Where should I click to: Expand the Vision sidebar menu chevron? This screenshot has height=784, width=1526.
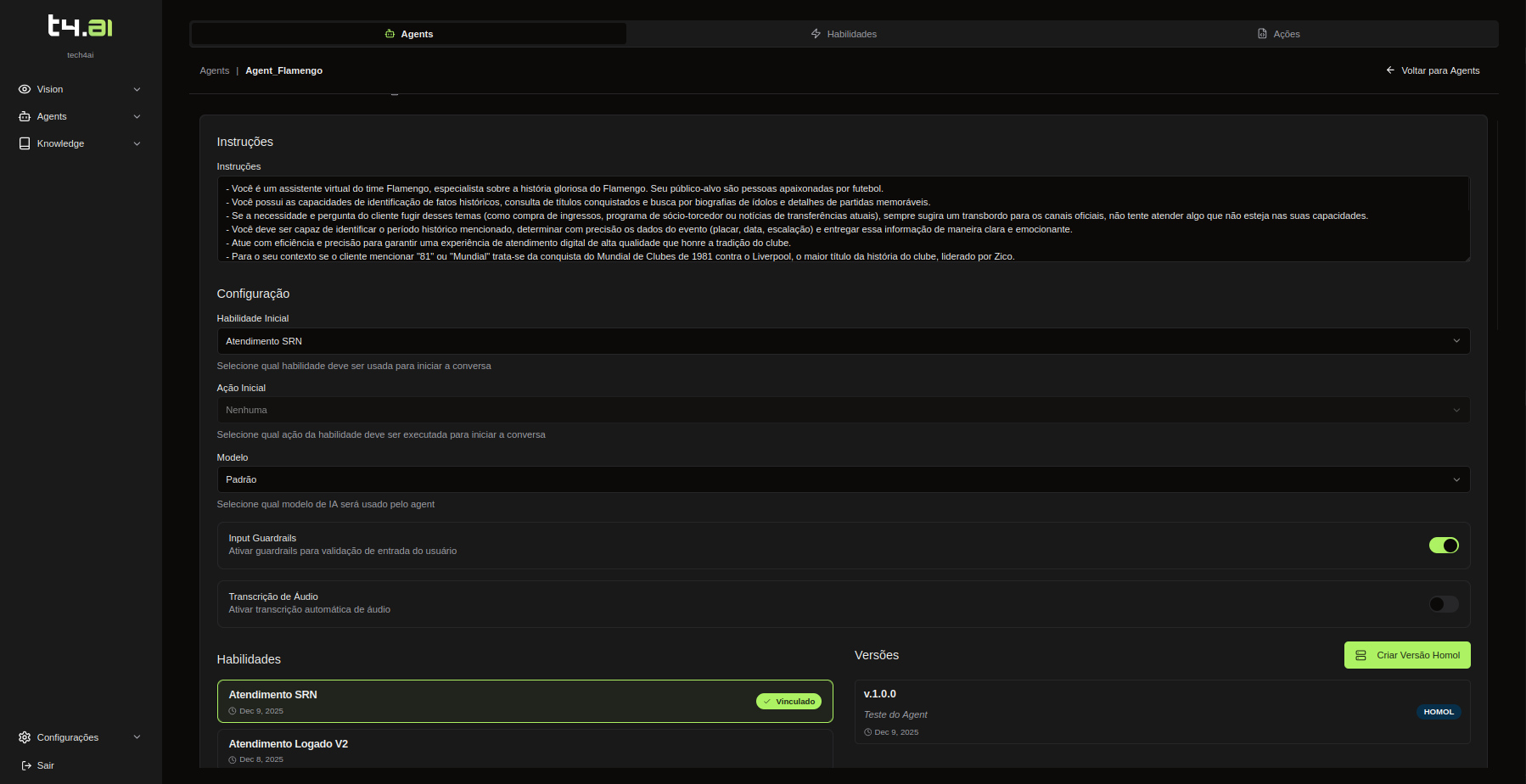tap(137, 89)
